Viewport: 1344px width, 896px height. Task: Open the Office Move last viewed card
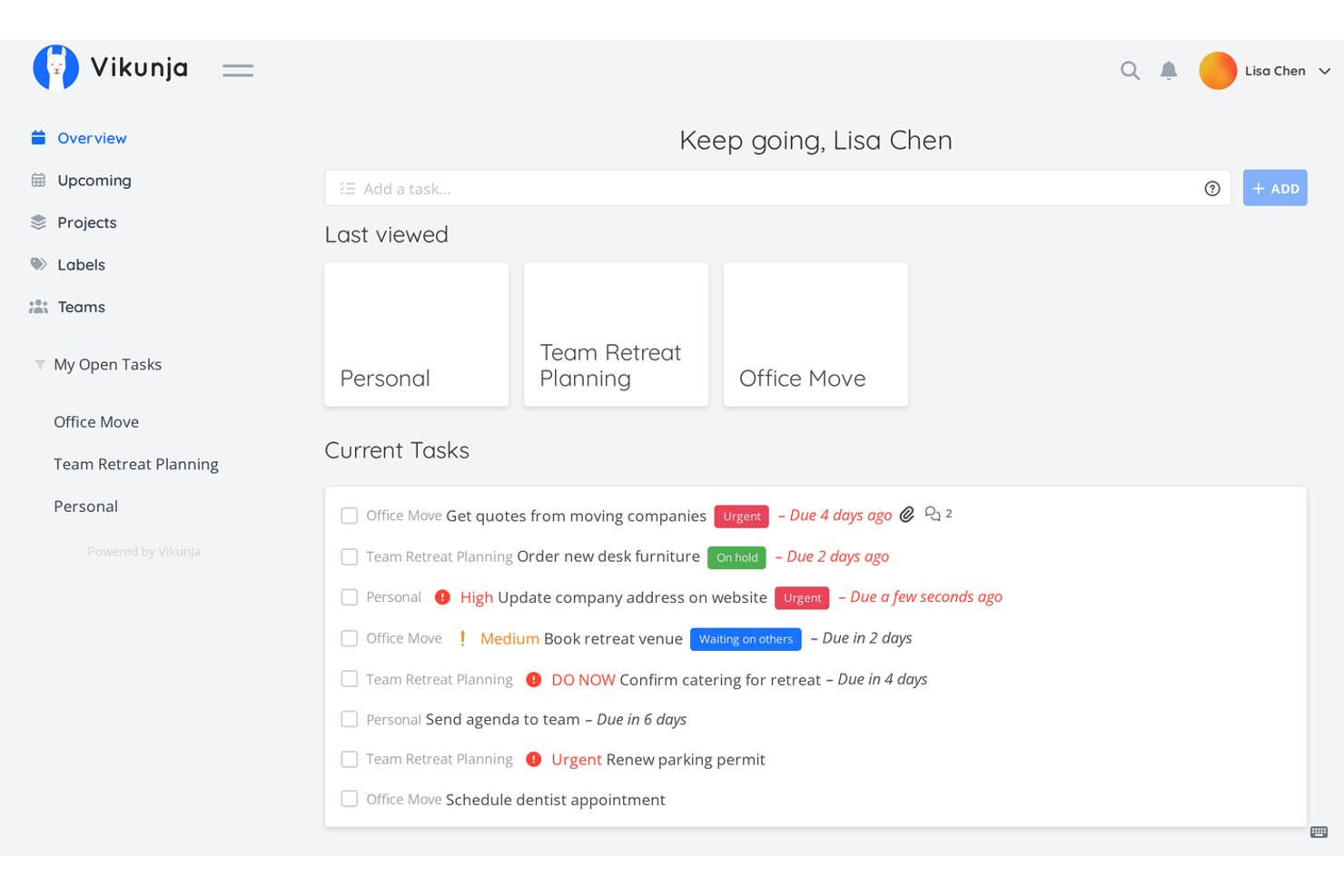815,334
